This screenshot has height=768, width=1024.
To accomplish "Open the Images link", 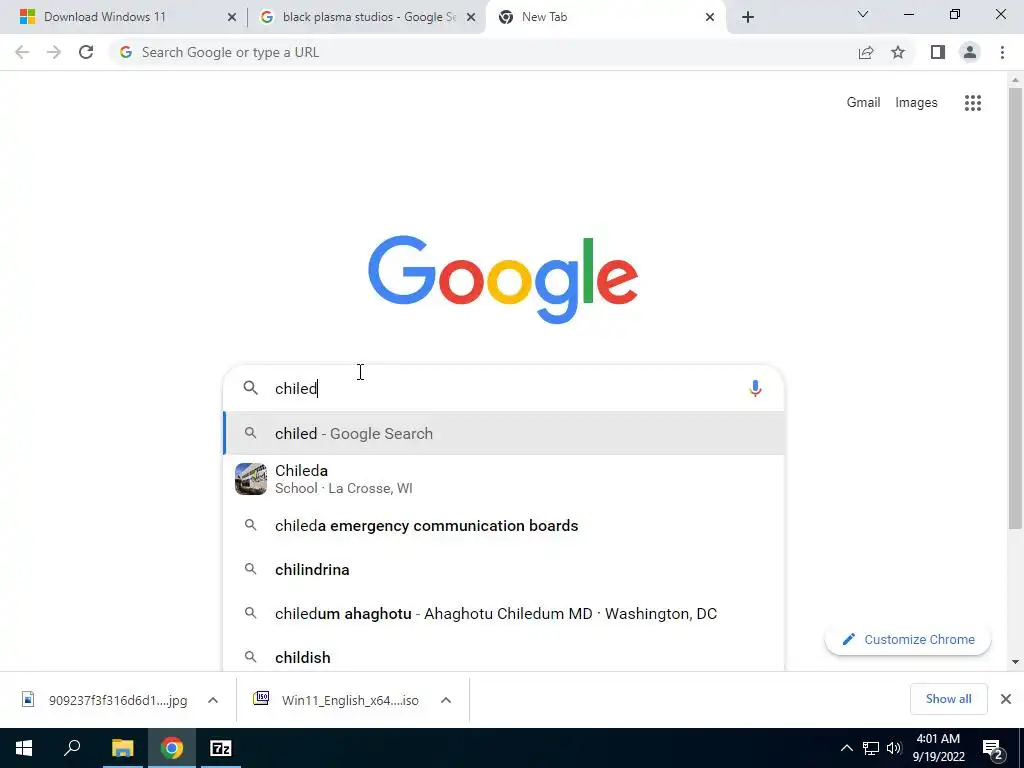I will 916,103.
